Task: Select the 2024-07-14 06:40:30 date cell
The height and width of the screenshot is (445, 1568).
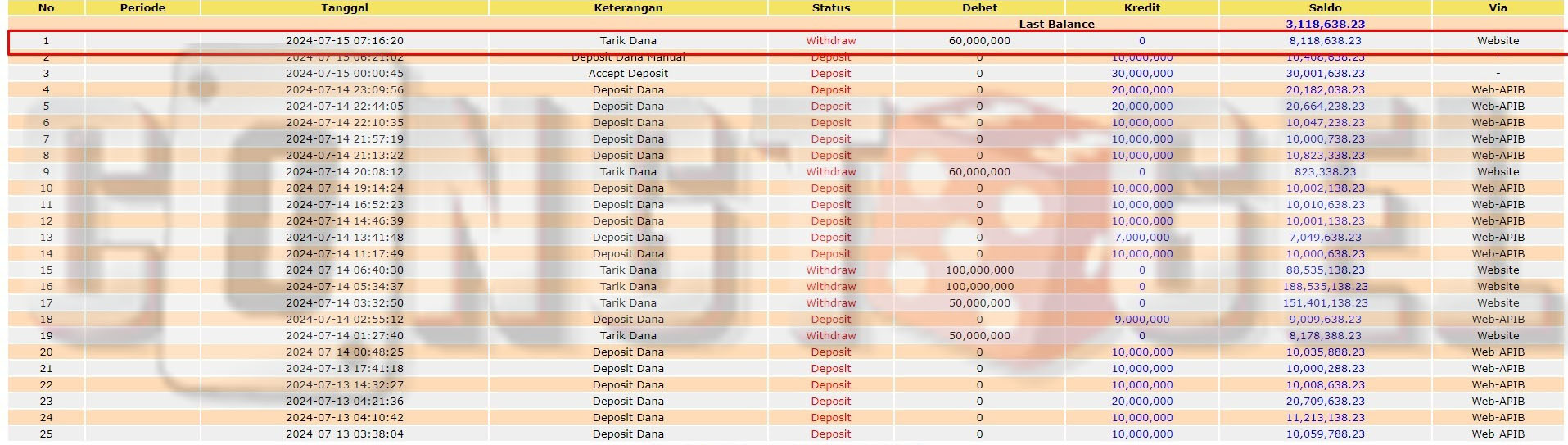Action: pos(344,270)
